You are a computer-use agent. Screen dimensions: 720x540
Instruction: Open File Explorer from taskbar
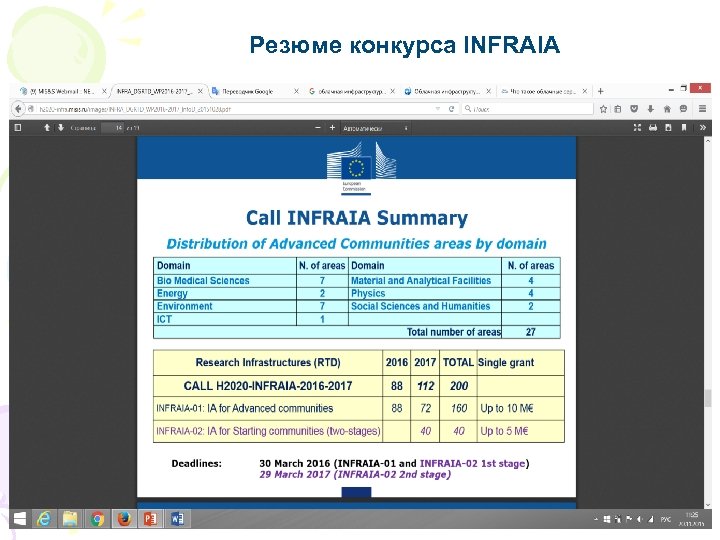coord(70,519)
